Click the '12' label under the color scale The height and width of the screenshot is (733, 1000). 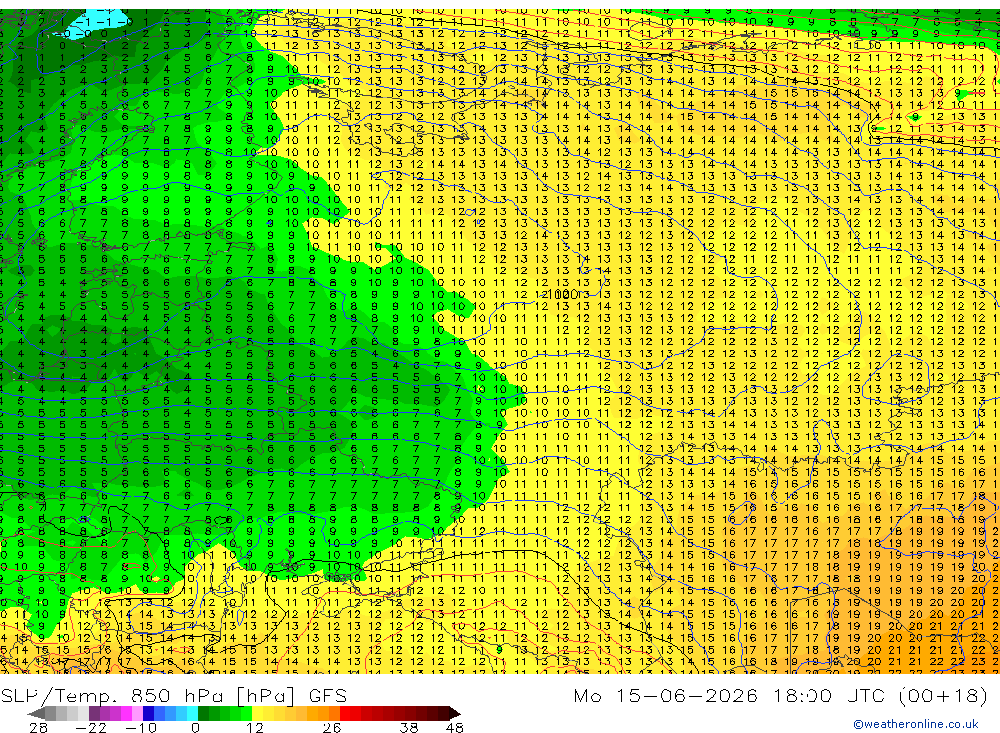(x=254, y=728)
